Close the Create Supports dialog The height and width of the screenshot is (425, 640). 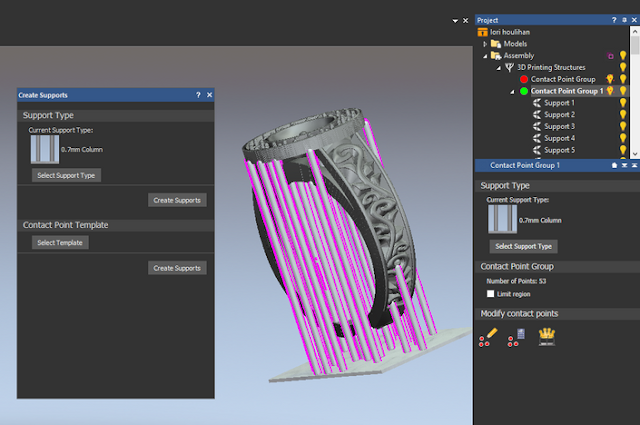209,95
